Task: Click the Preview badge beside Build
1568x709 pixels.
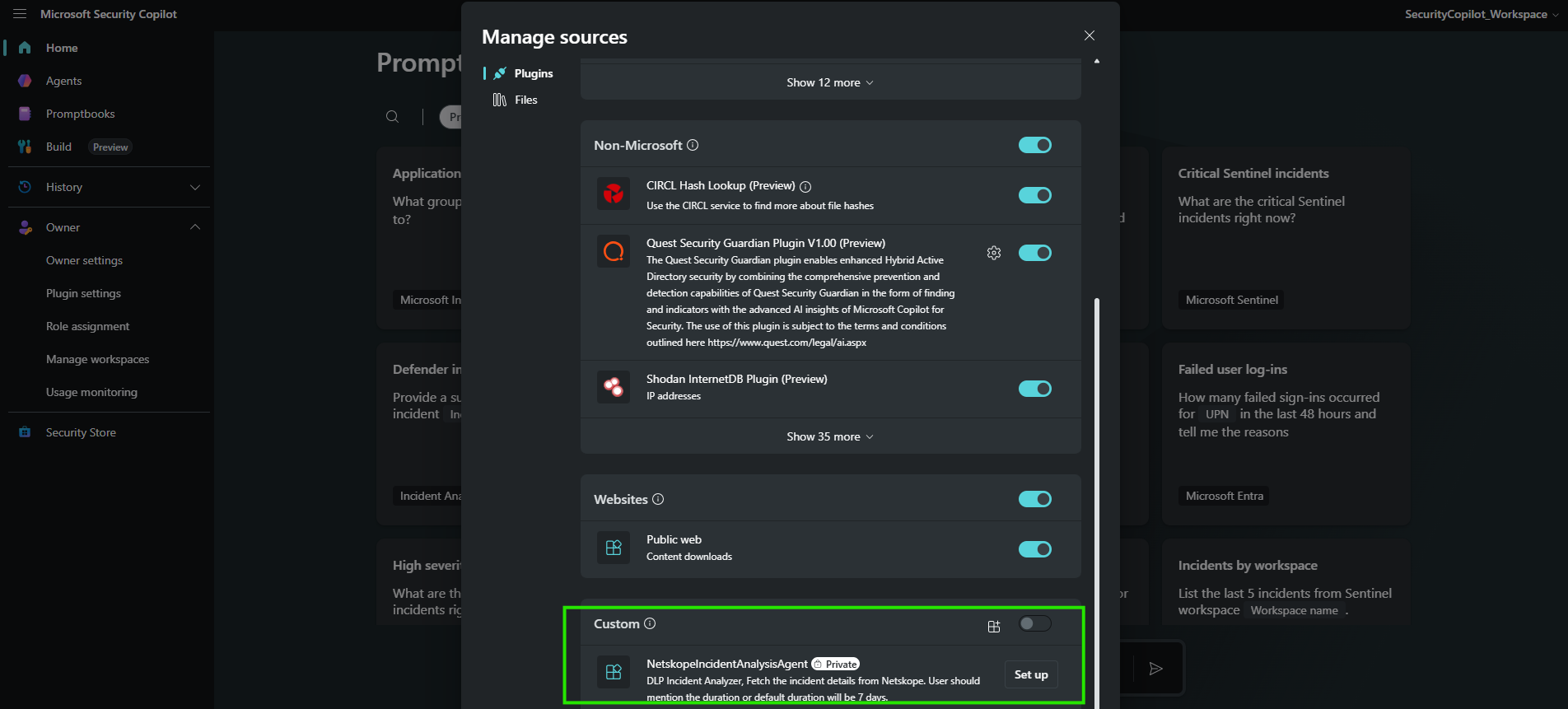Action: [110, 147]
